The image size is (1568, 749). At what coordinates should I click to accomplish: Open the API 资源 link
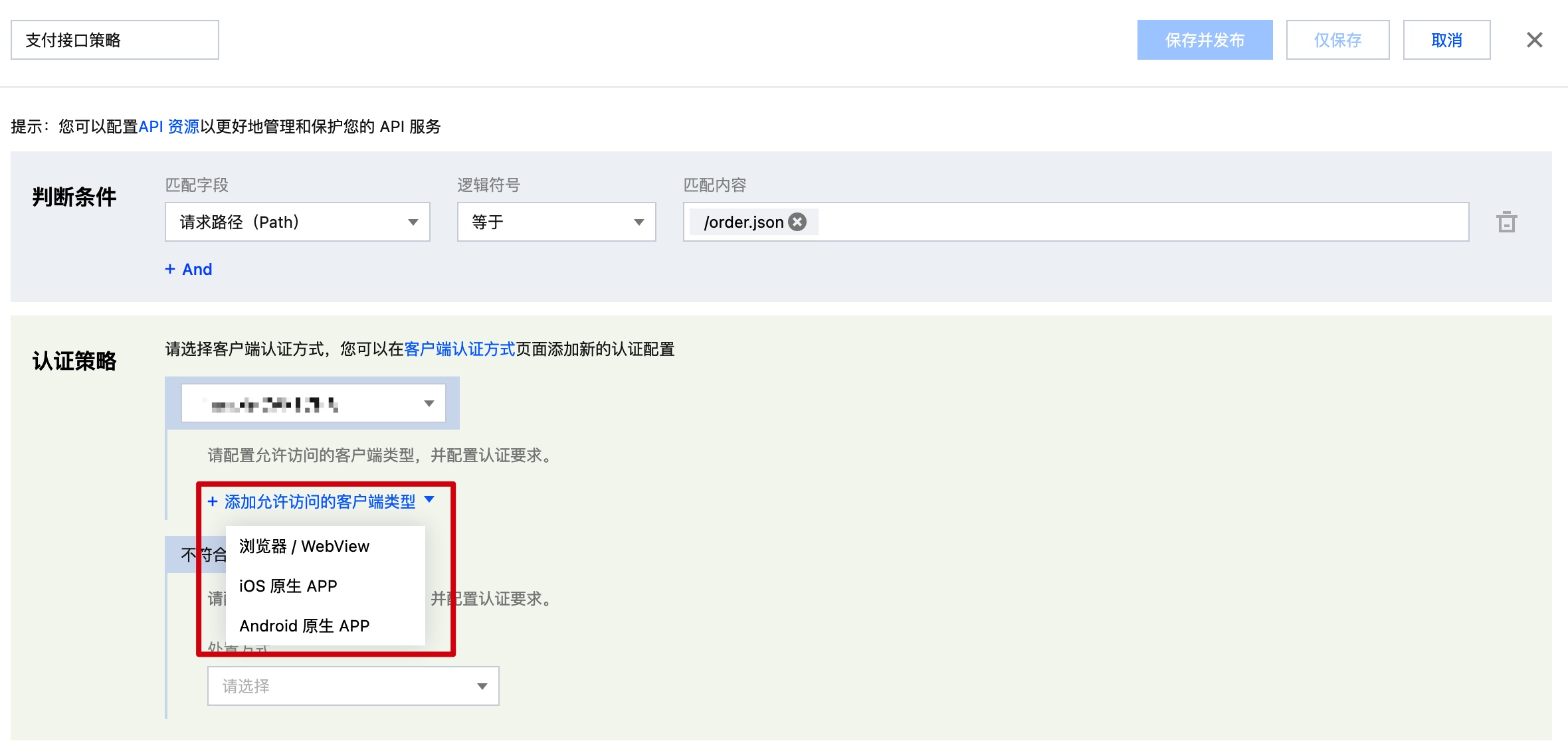tap(169, 126)
